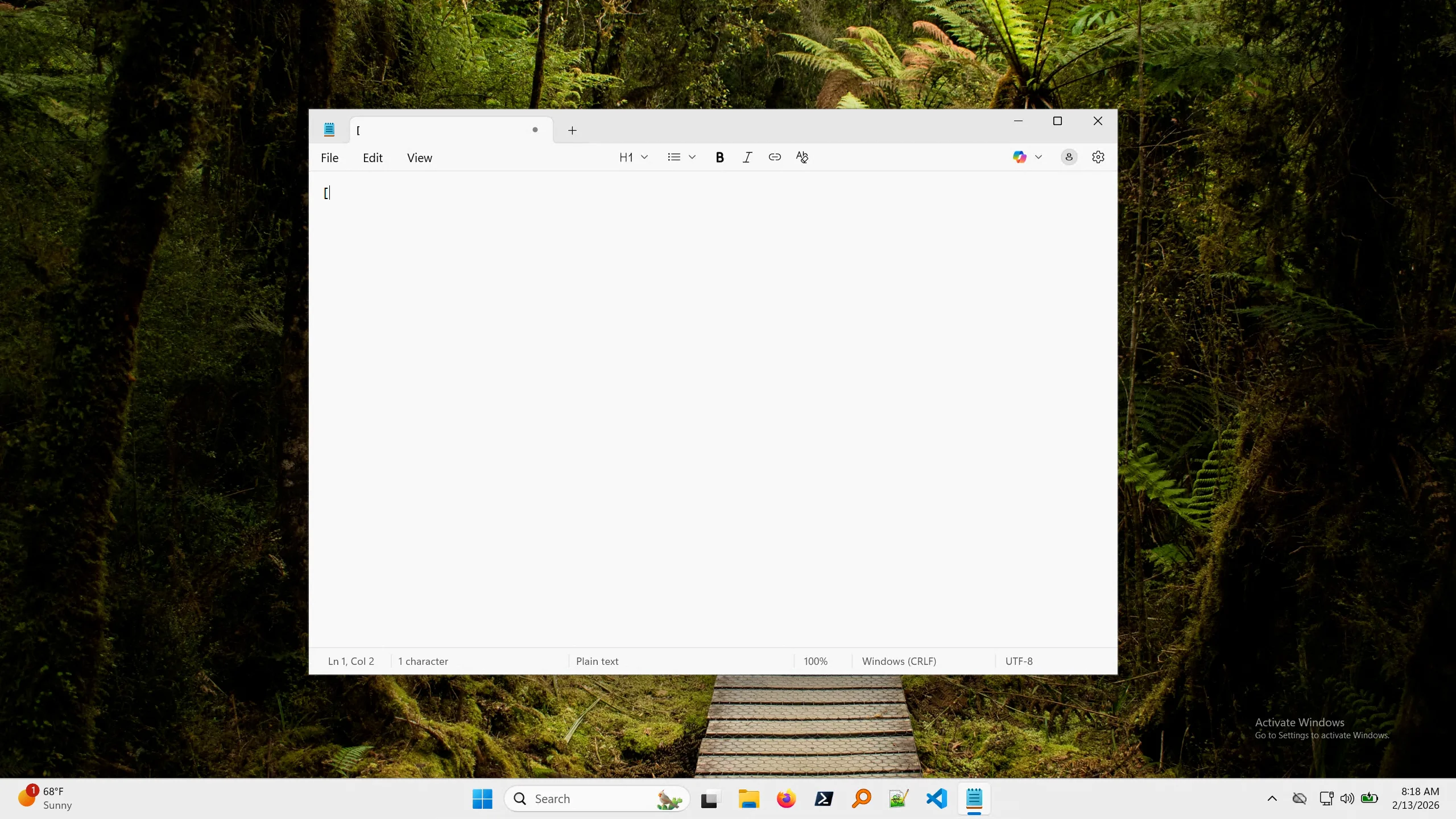Click the Notepad app icon in title bar
The width and height of the screenshot is (1456, 819).
point(329,130)
